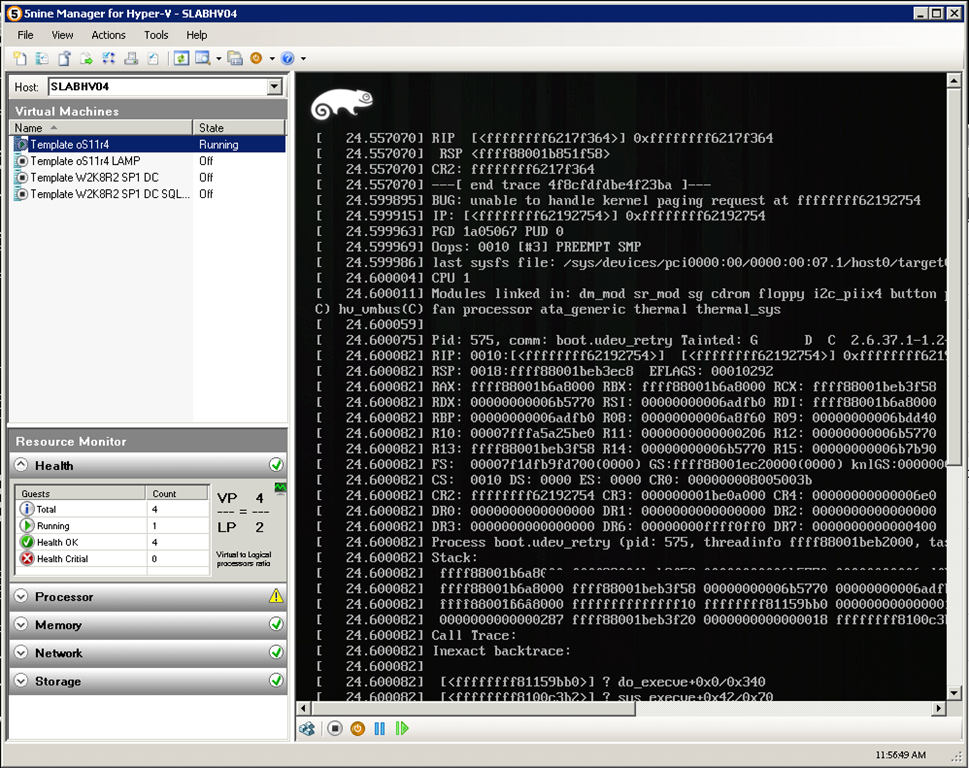Click the orange power icon in top toolbar
The height and width of the screenshot is (768, 969).
point(256,59)
